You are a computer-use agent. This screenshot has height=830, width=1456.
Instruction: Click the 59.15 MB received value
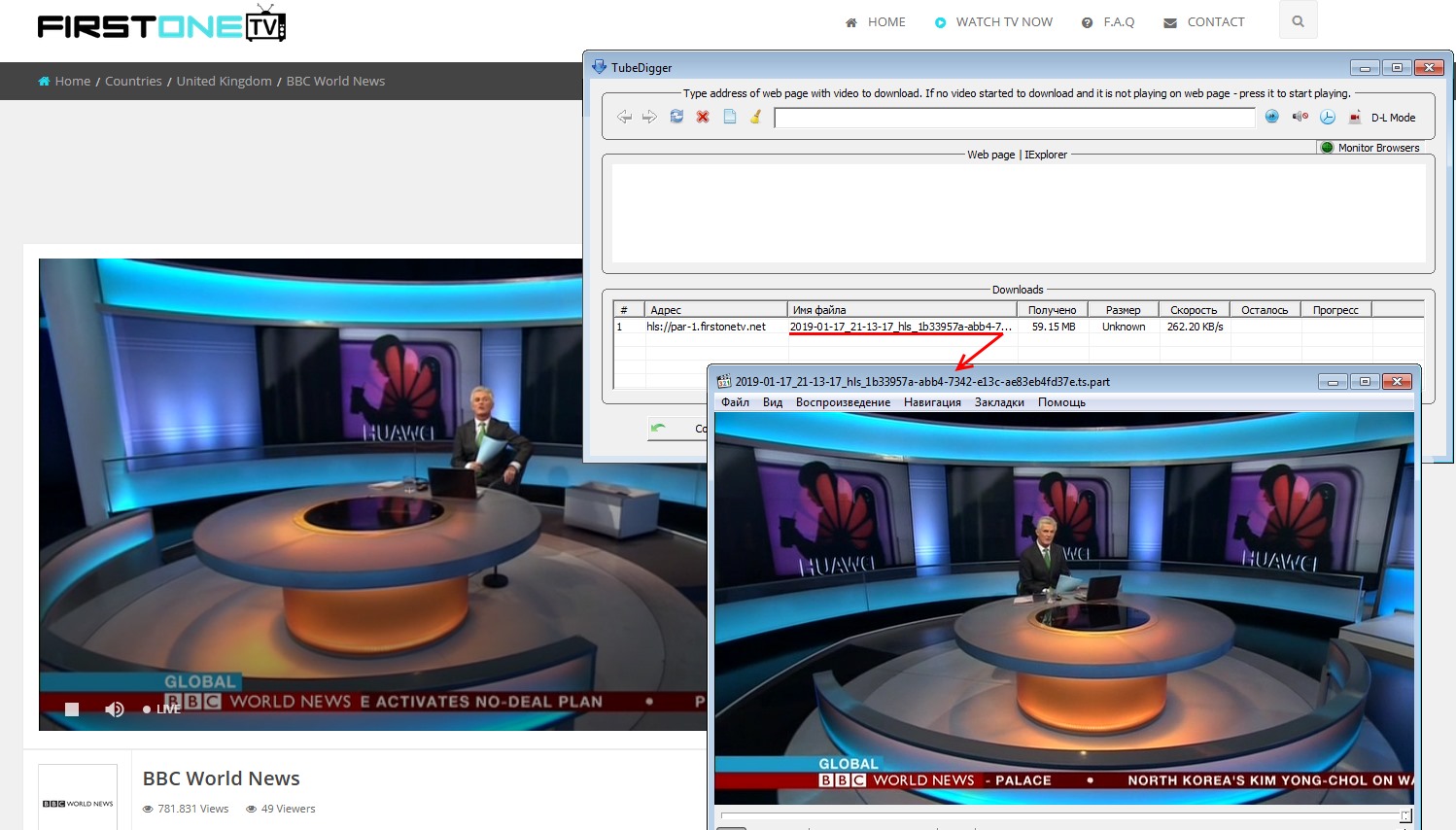[x=1054, y=328]
